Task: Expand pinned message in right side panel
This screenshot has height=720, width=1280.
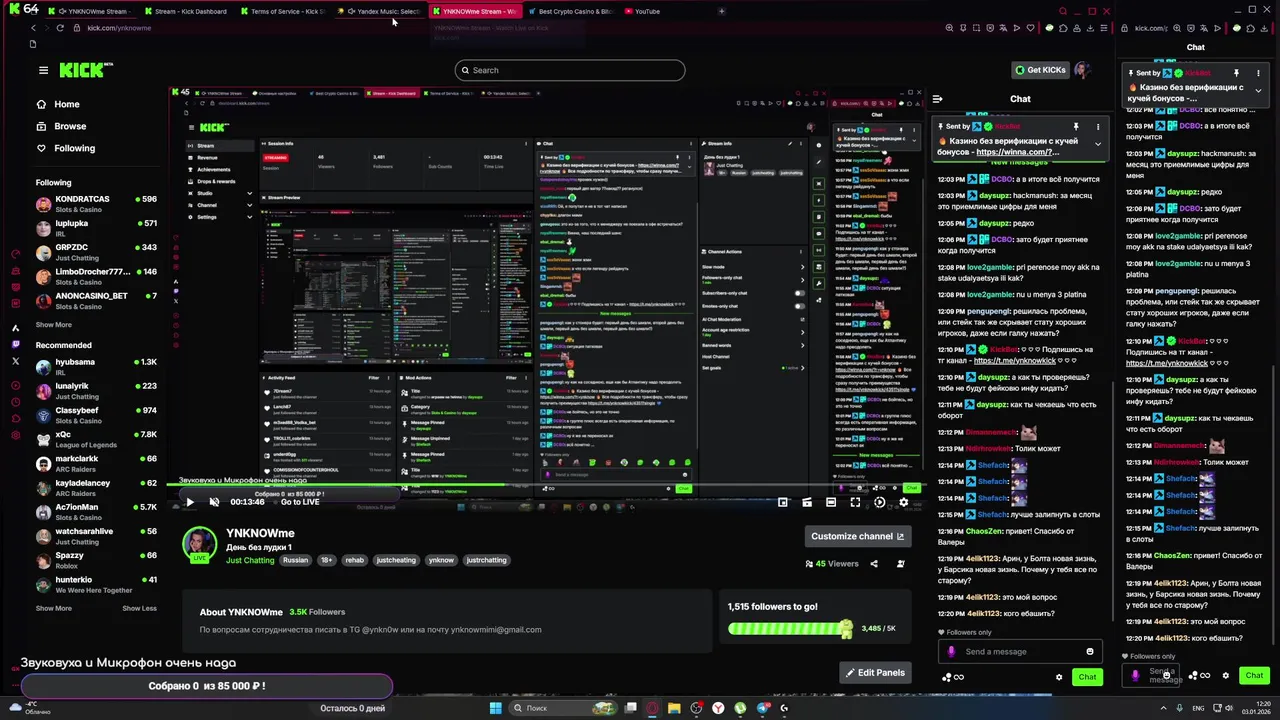Action: point(1258,91)
